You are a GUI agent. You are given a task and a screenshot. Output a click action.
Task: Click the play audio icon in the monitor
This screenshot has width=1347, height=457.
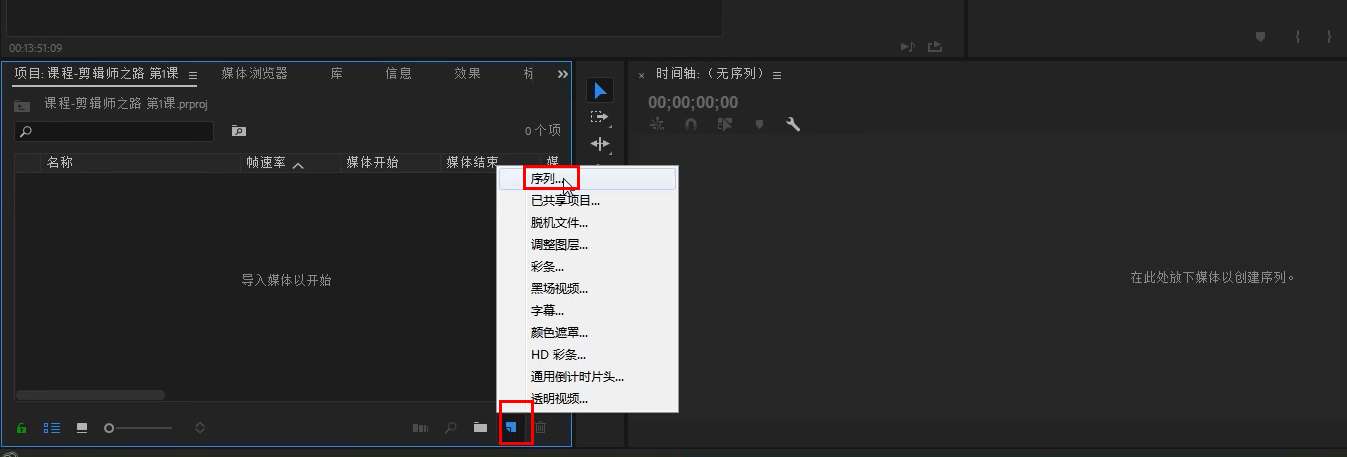pyautogui.click(x=907, y=46)
